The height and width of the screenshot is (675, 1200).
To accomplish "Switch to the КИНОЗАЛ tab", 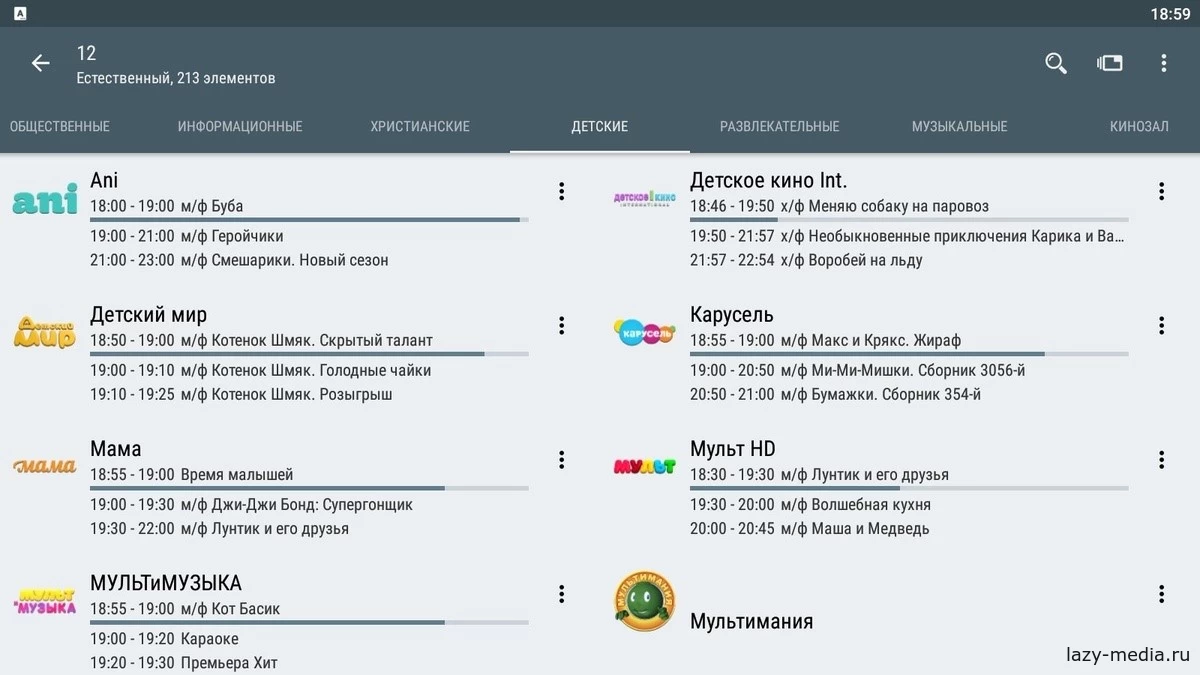I will coord(1139,127).
